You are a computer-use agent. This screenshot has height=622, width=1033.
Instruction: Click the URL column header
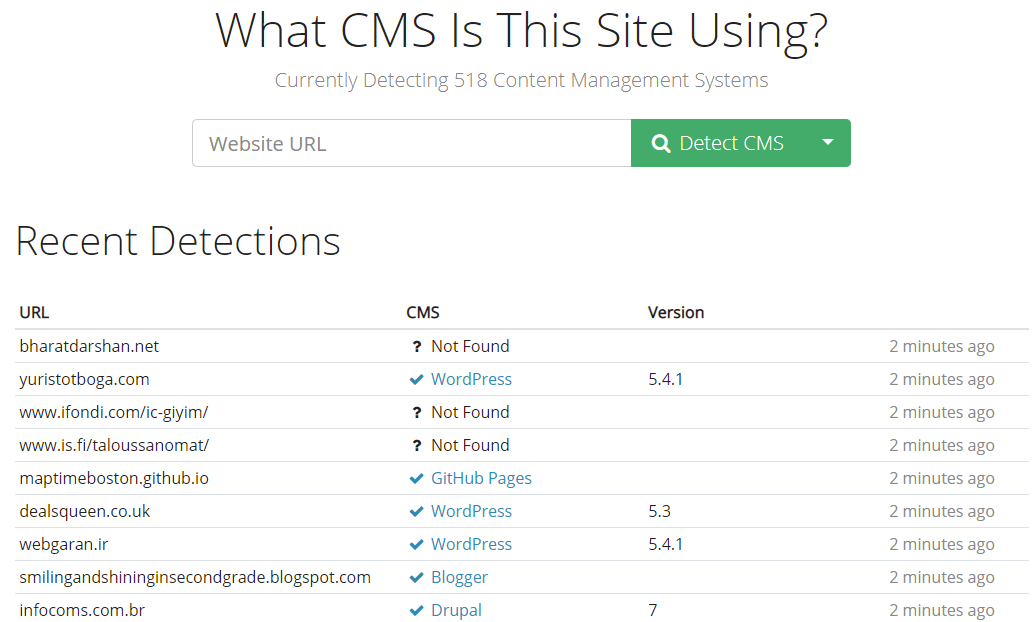click(34, 312)
